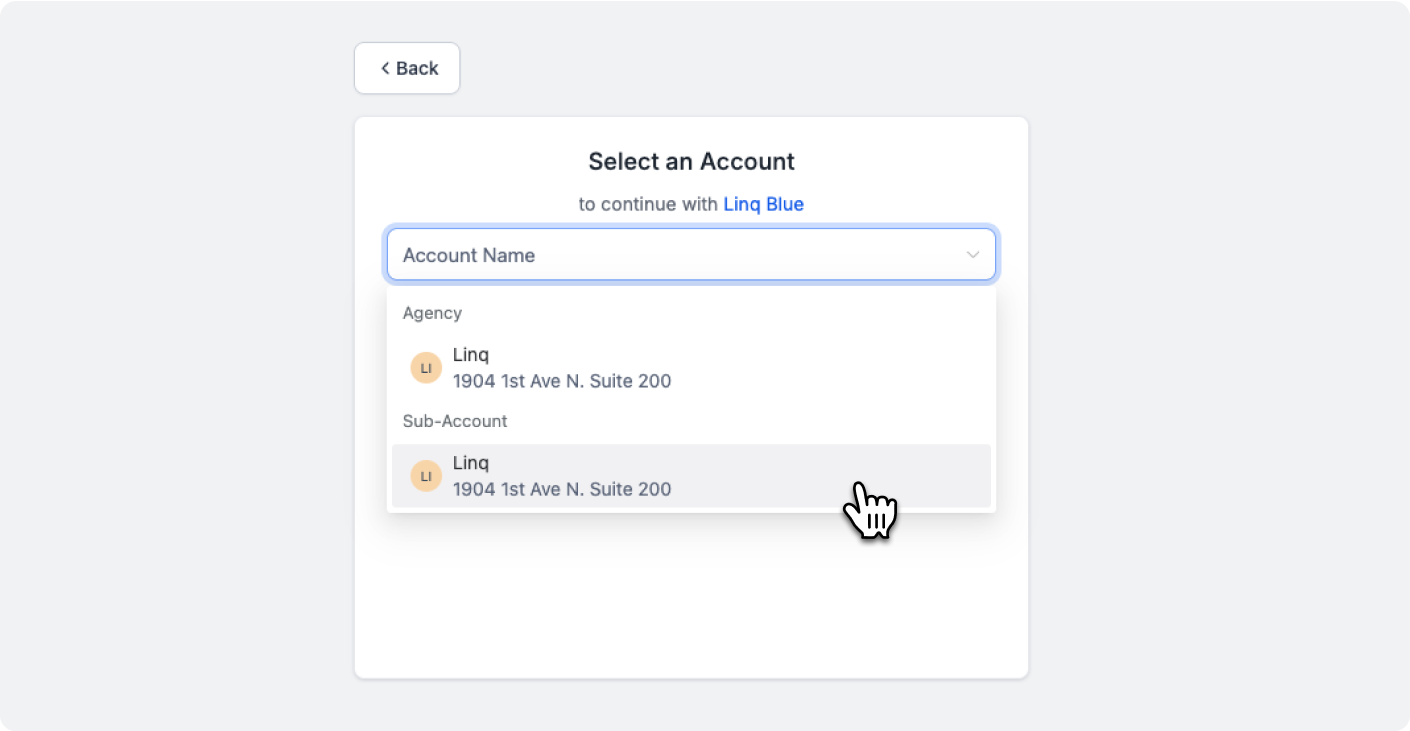The image size is (1410, 731).
Task: Click the gray background outside the card
Action: coord(1200,400)
